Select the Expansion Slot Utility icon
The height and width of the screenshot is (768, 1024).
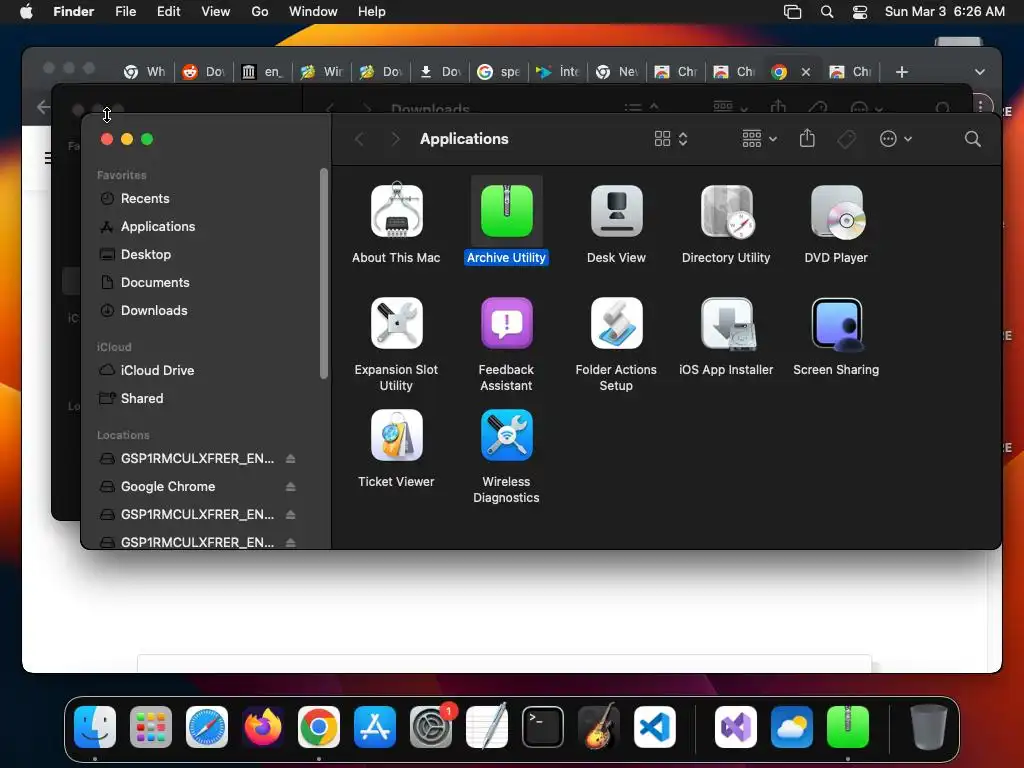coord(396,323)
